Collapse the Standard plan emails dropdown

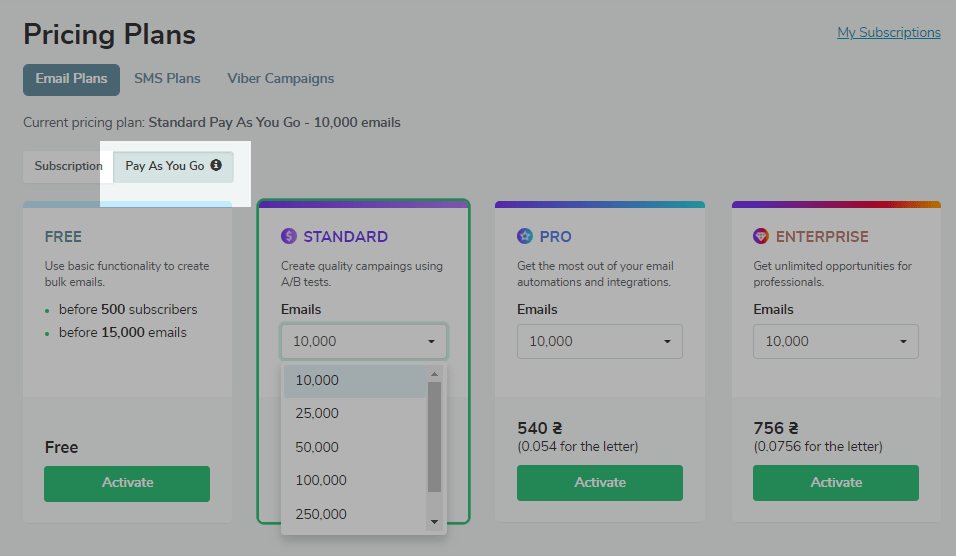coord(364,341)
